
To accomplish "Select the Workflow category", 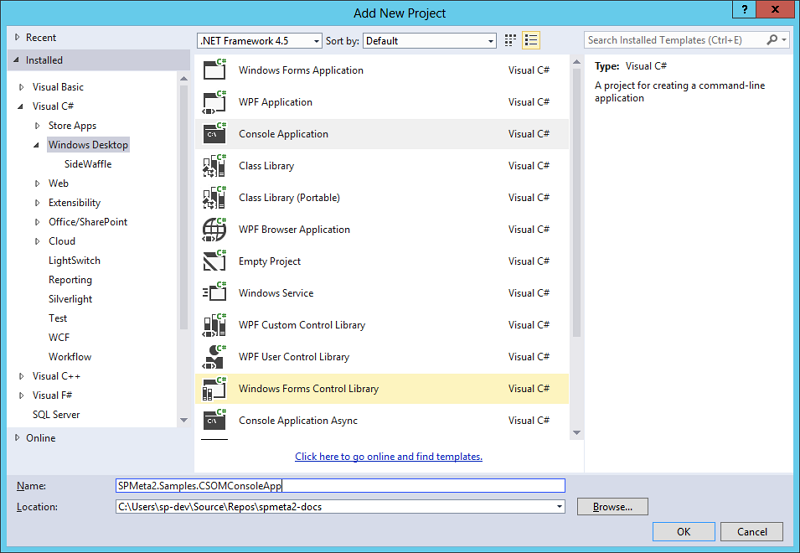I will [x=70, y=357].
